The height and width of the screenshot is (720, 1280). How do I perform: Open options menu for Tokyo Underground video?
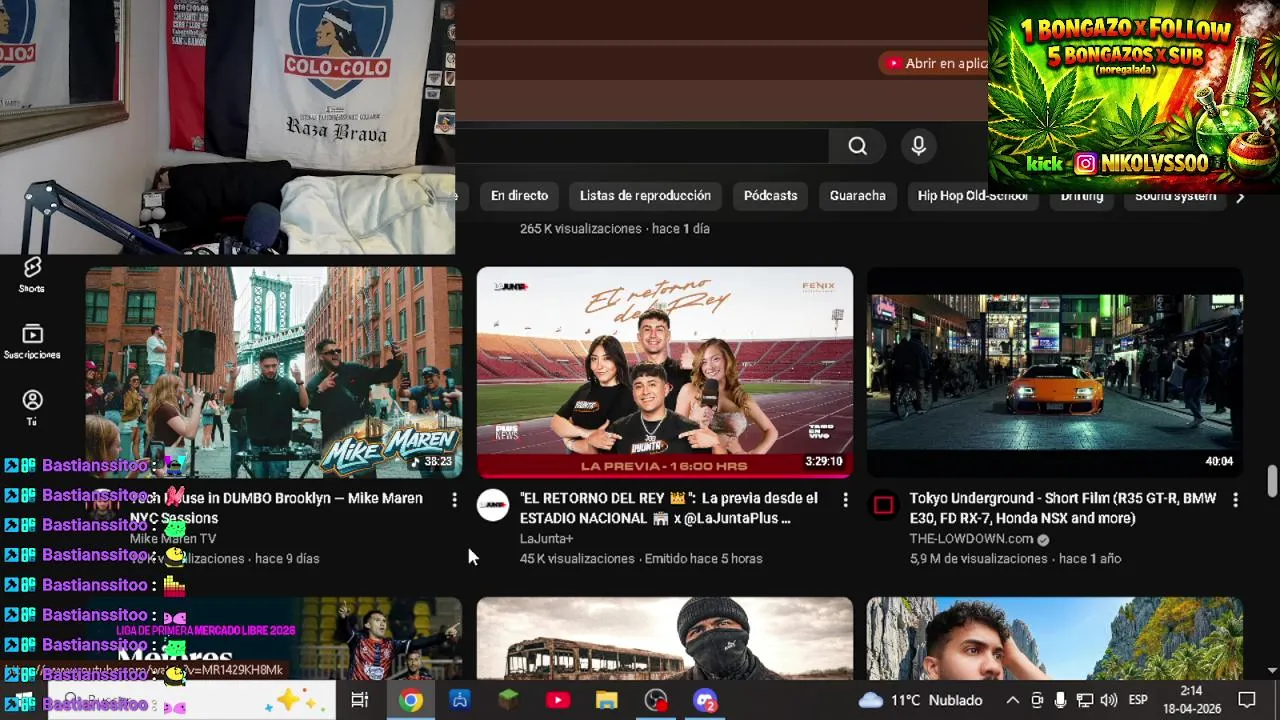[x=1235, y=499]
